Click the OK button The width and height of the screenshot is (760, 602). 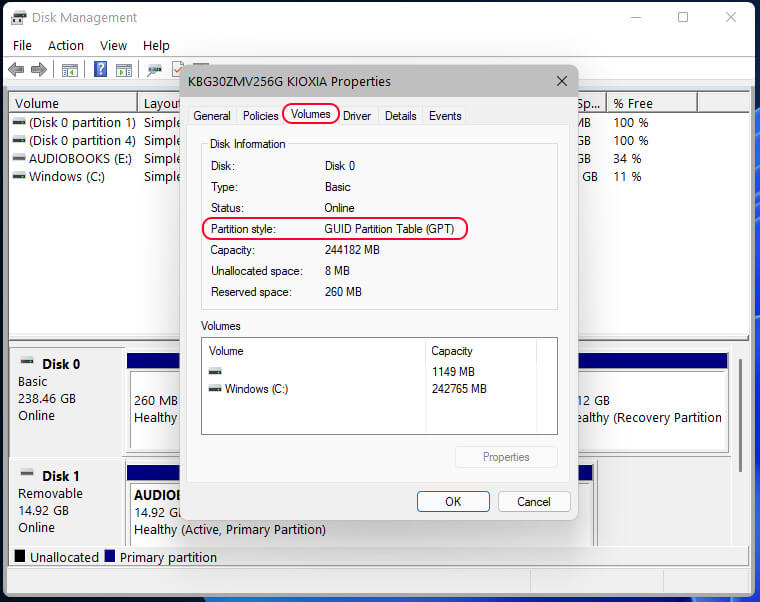tap(453, 502)
